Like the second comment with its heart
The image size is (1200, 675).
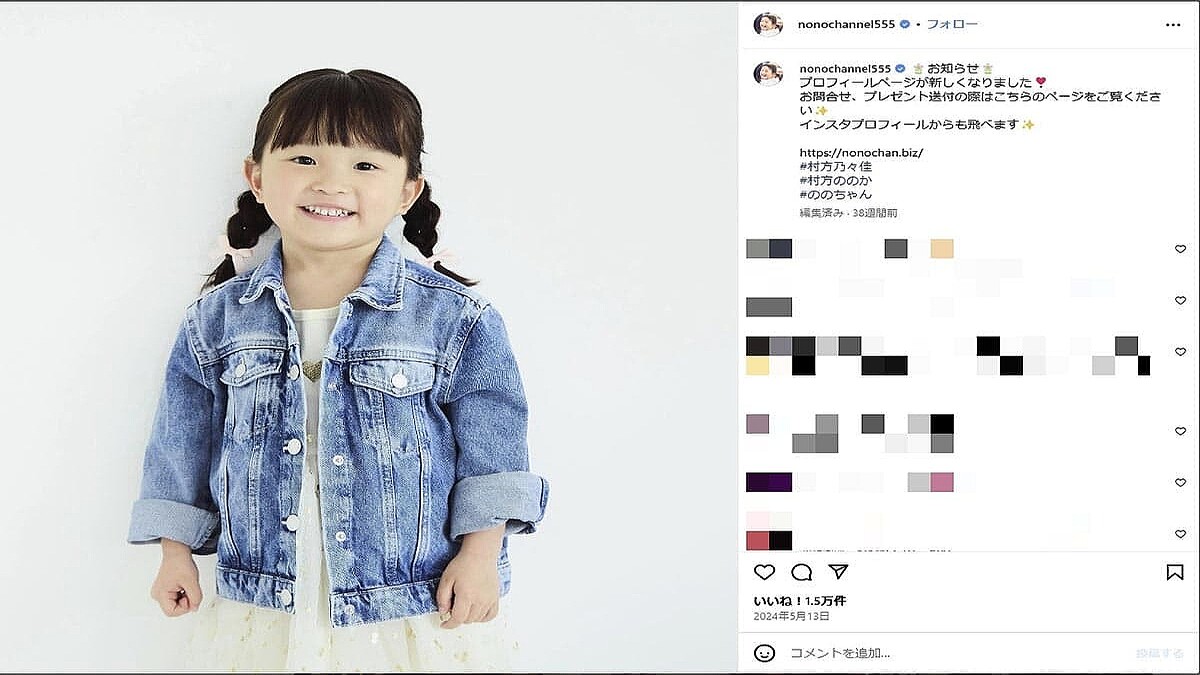click(x=1180, y=301)
